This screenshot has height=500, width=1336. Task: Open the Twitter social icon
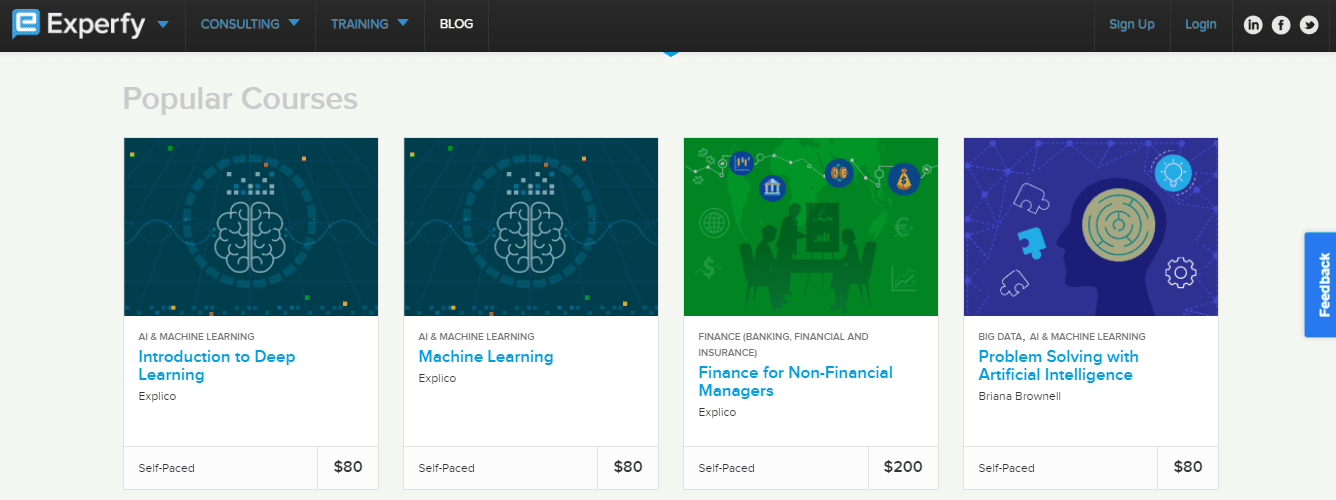pos(1309,25)
